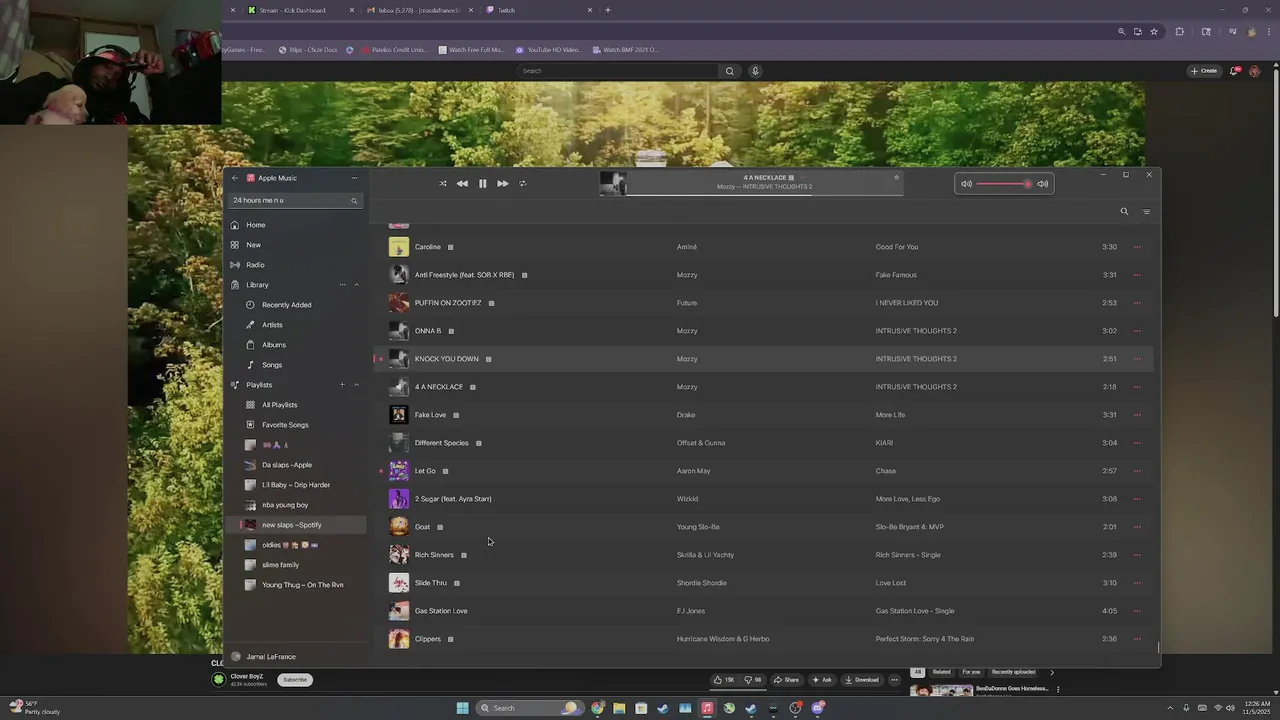
Task: Toggle shuffle in Apple Music player
Action: click(442, 183)
